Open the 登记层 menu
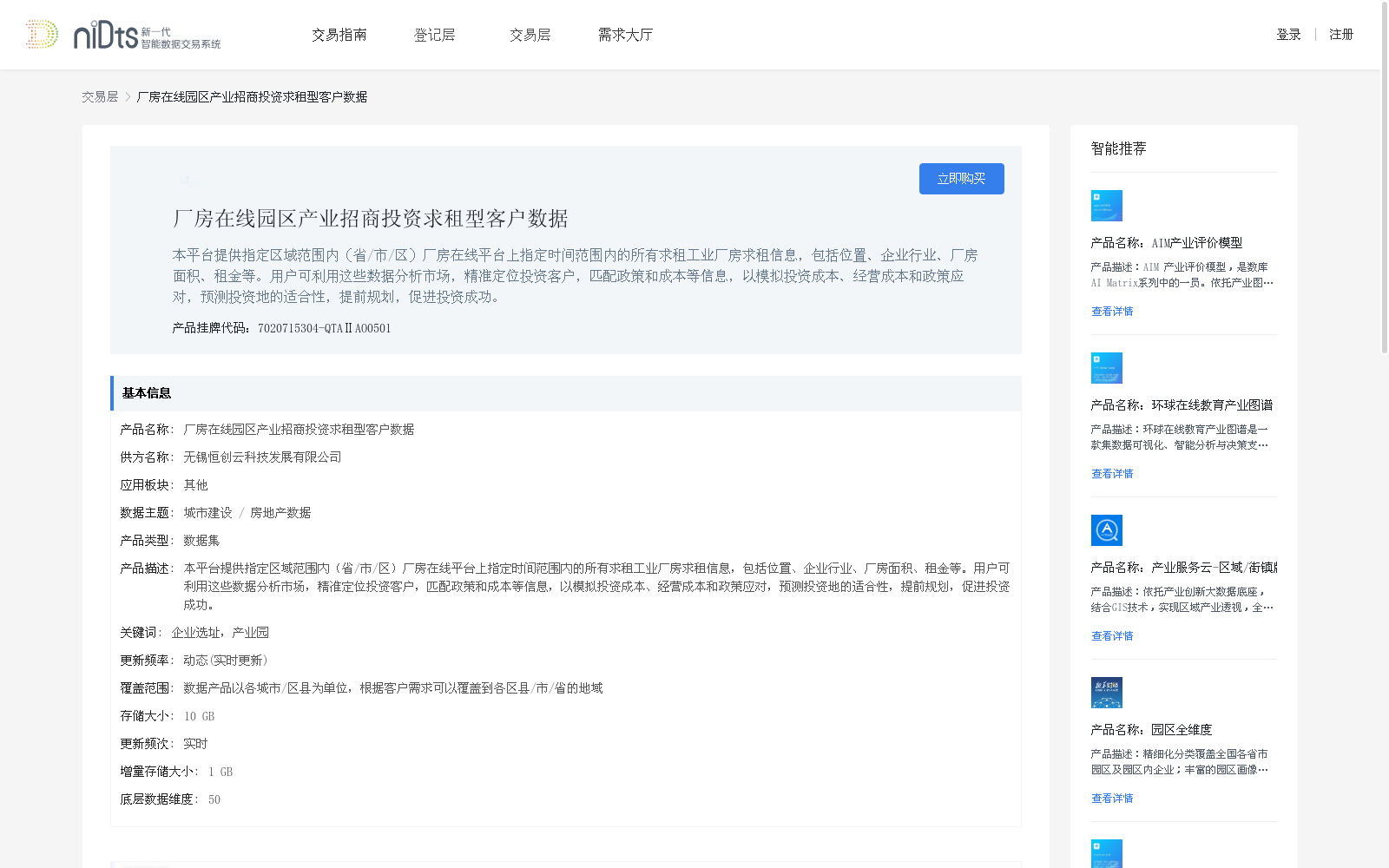The width and height of the screenshot is (1389, 868). coord(435,35)
